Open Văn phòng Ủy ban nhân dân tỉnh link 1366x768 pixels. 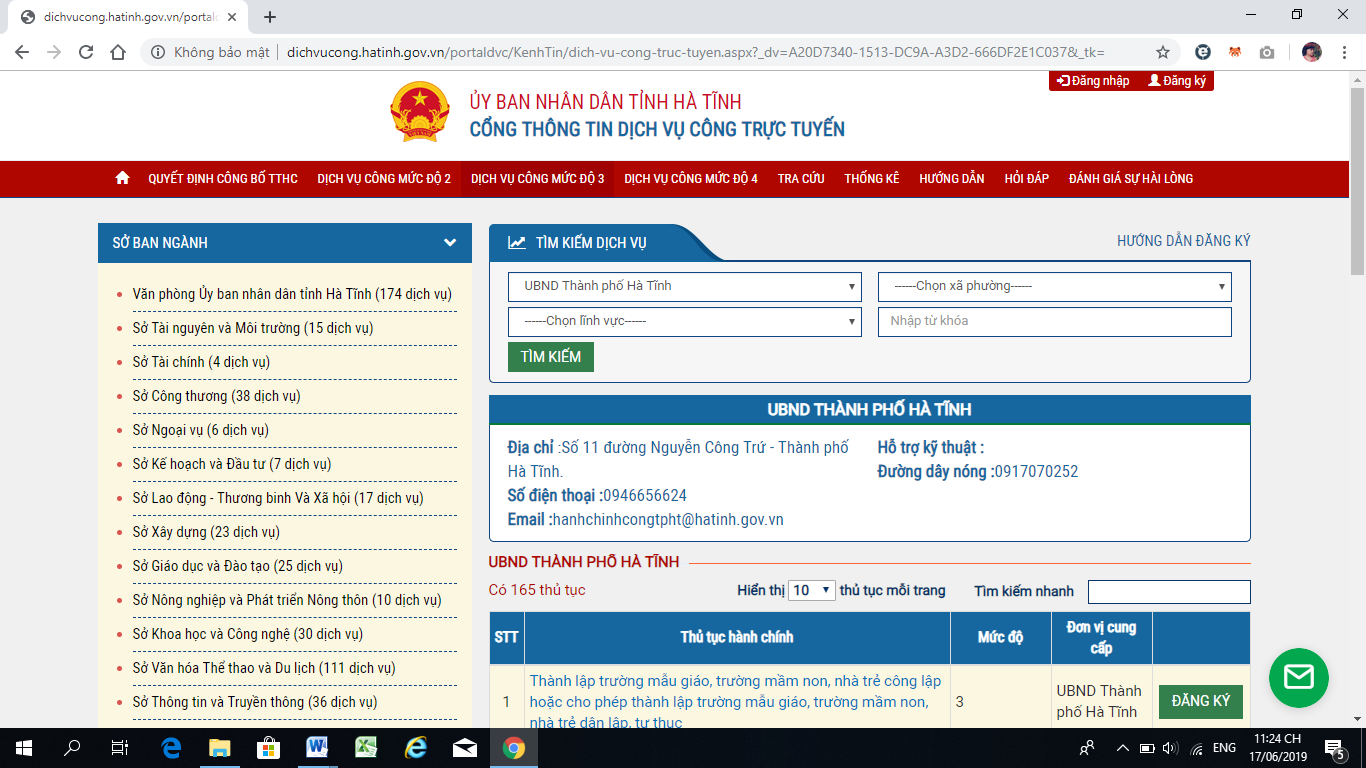tap(292, 294)
